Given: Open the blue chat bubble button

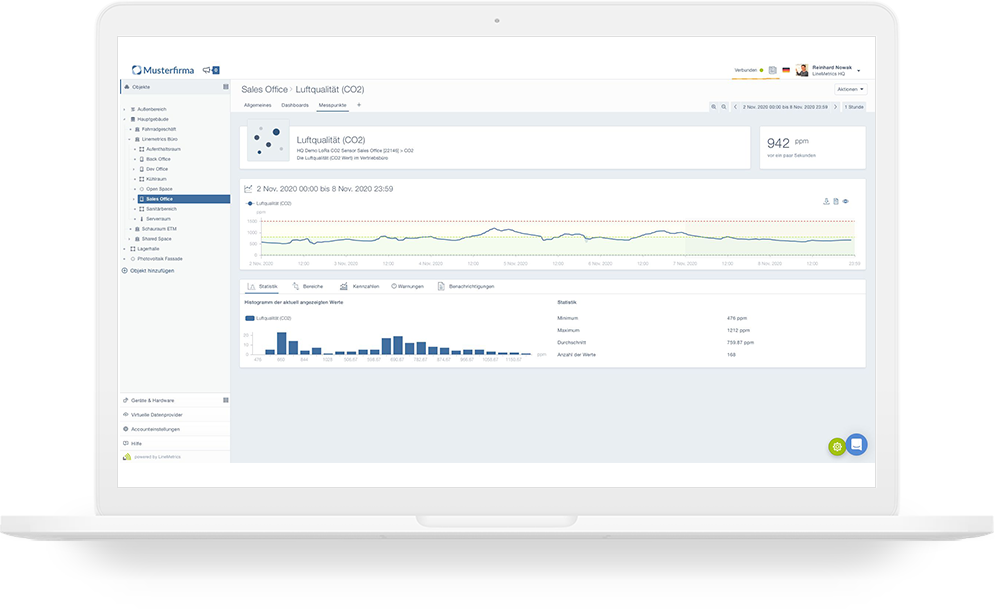Looking at the screenshot, I should click(856, 444).
